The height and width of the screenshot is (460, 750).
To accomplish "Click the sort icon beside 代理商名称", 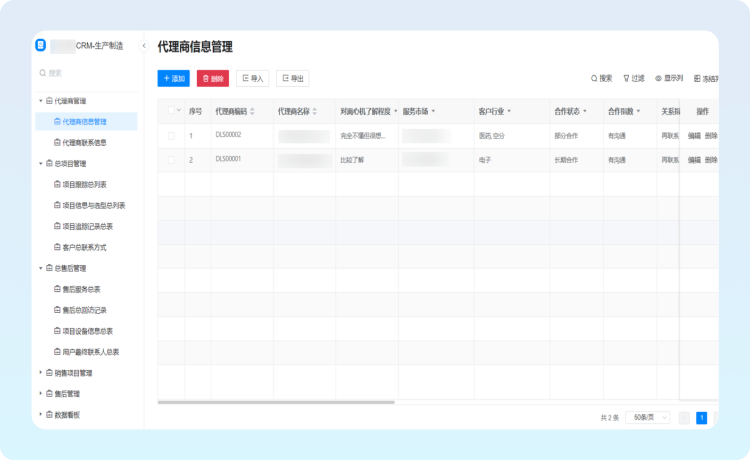I will [315, 111].
